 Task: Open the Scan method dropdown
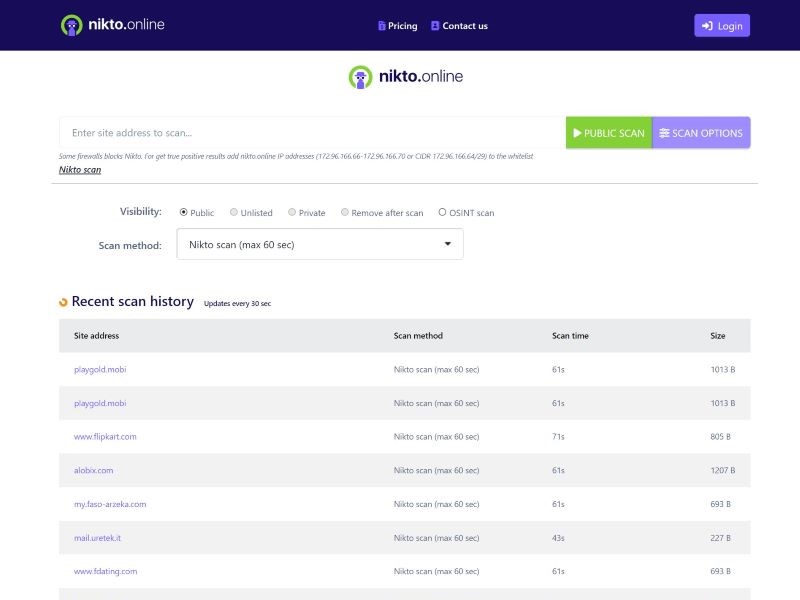[320, 244]
